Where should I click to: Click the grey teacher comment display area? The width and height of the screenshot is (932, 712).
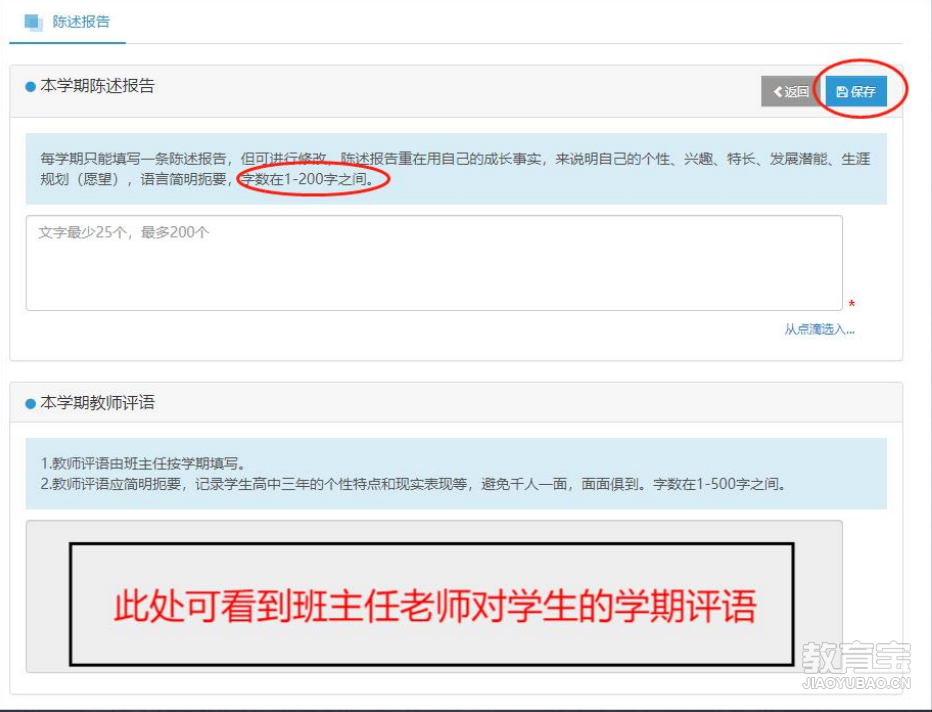tap(434, 596)
